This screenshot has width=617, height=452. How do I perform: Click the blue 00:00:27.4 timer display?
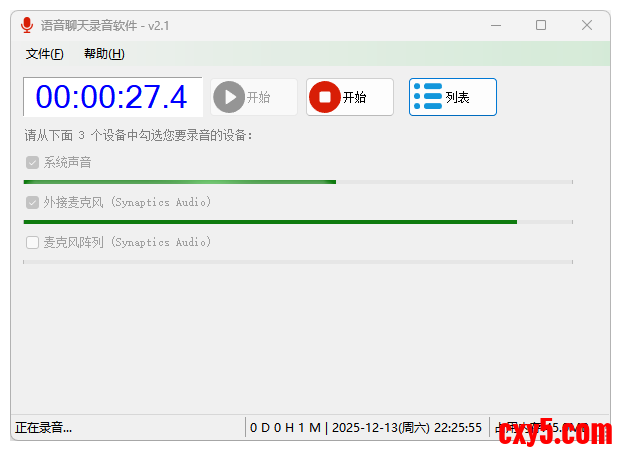point(113,97)
